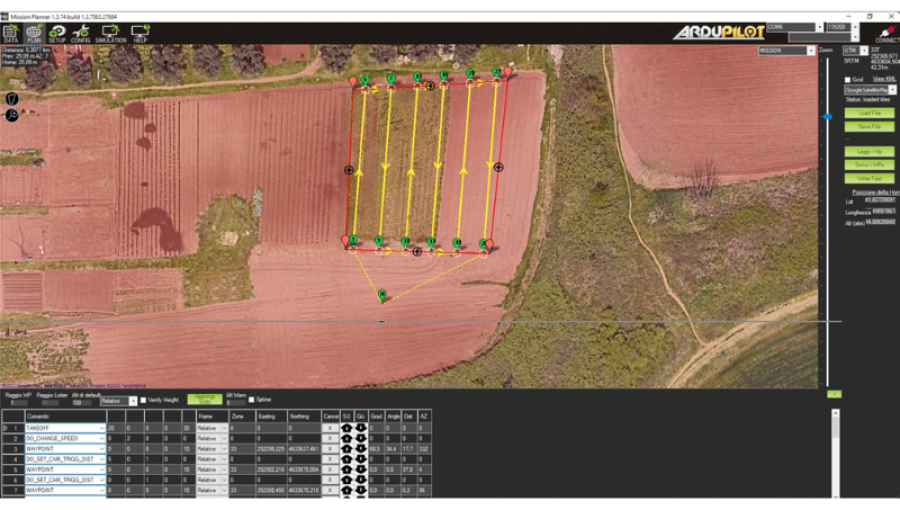Select red polygon vertex at top-left corner
Viewport: 900px width, 510px height.
tap(353, 81)
